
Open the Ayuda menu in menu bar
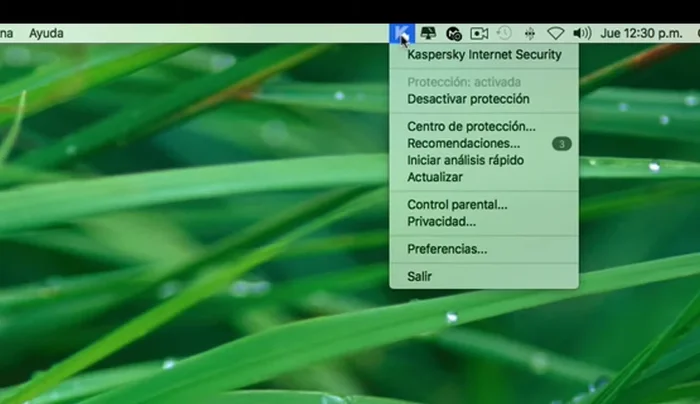tap(46, 33)
